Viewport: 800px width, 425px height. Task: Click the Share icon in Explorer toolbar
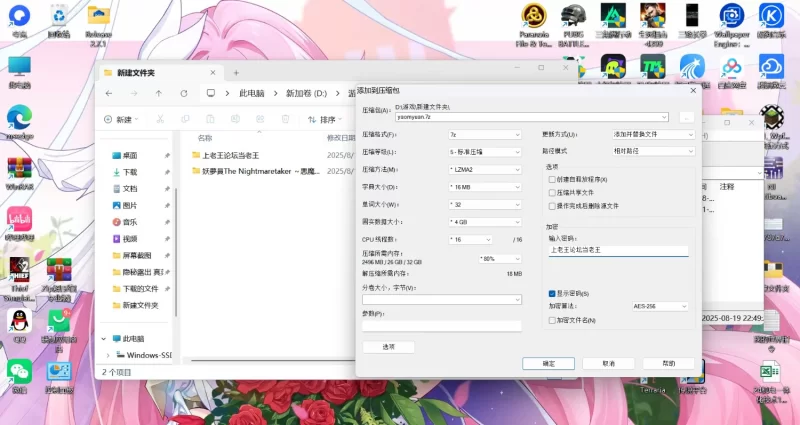[x=260, y=119]
